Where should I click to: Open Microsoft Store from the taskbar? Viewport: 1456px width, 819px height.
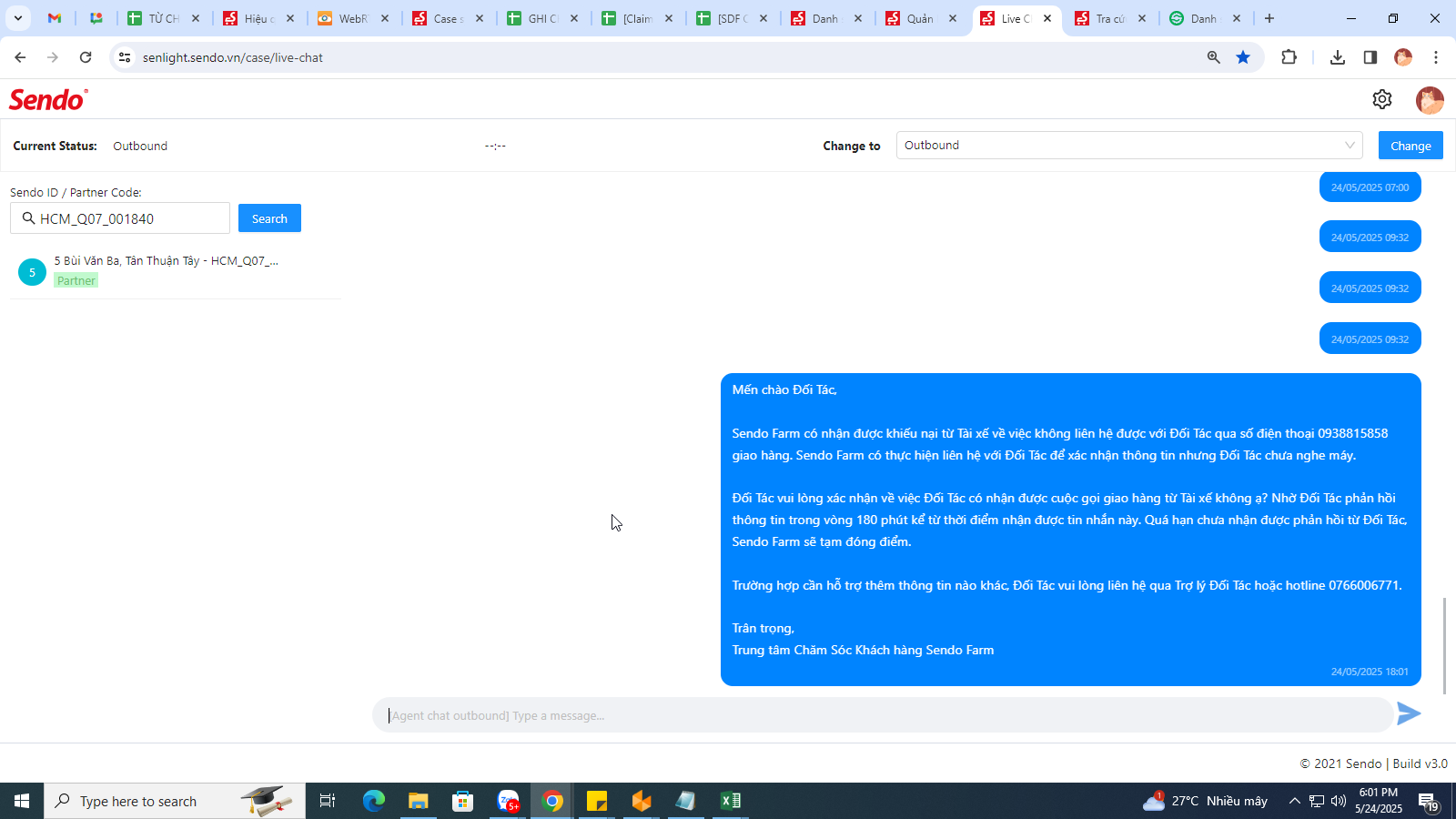463,801
